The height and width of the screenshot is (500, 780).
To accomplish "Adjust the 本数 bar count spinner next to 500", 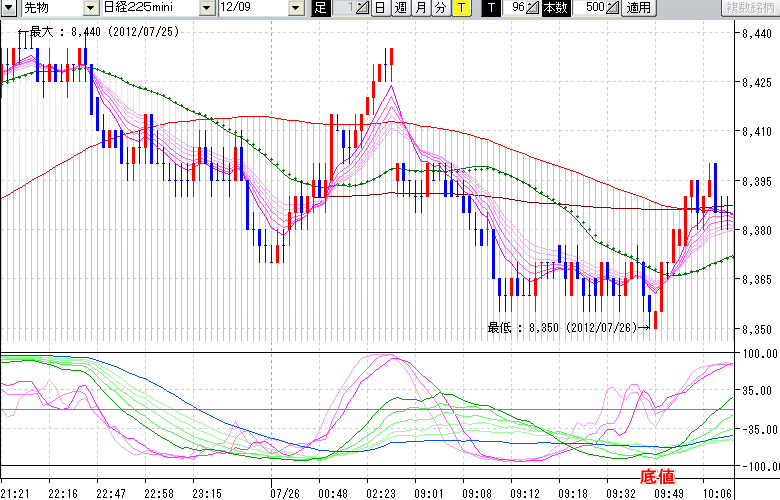I will [613, 7].
